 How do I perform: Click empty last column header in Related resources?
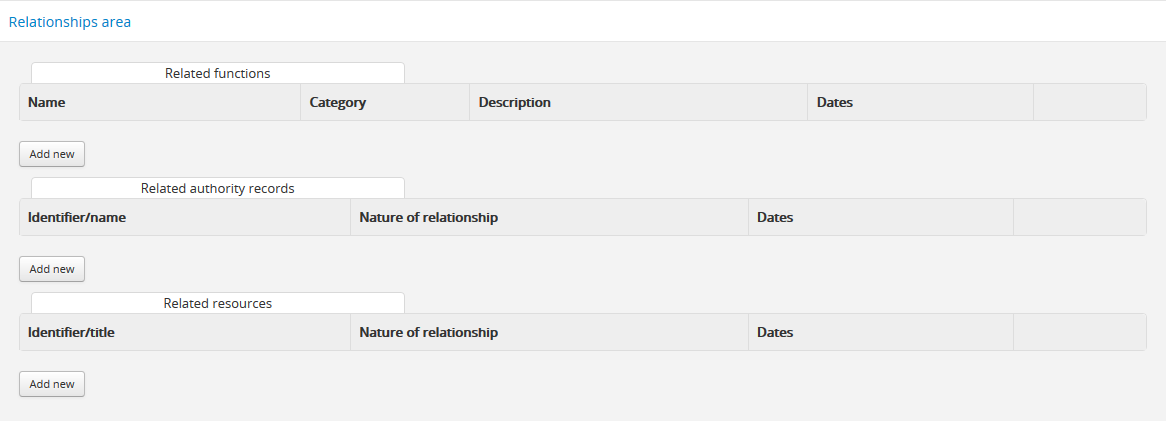(x=1079, y=332)
